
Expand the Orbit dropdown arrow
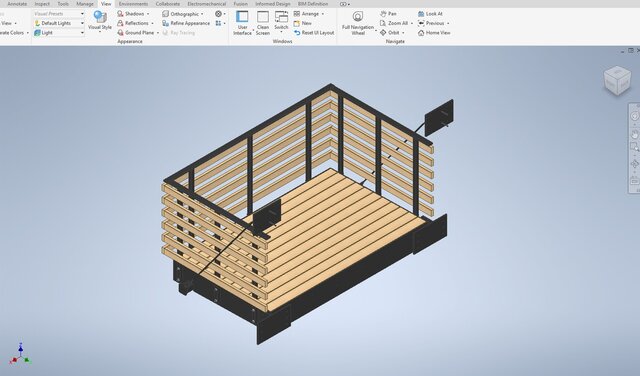pos(403,33)
